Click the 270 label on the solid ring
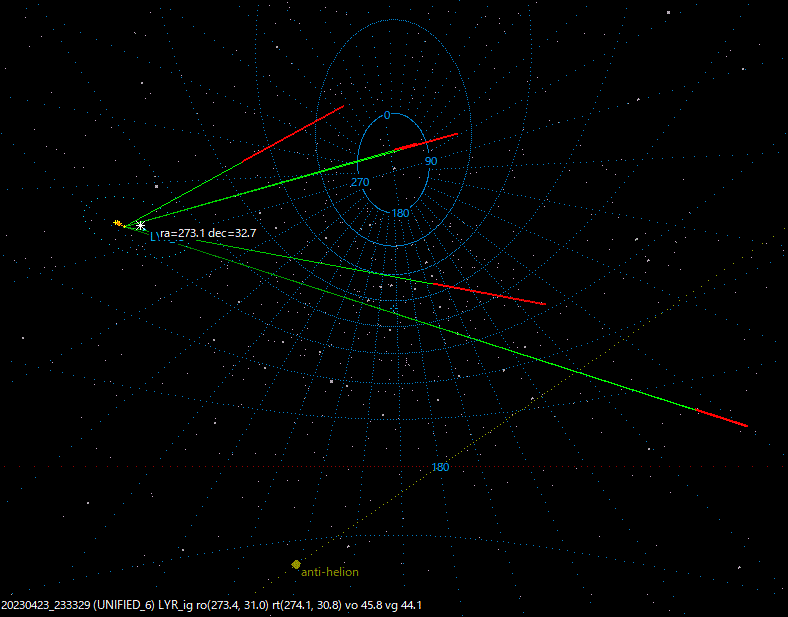This screenshot has height=617, width=788. click(360, 182)
